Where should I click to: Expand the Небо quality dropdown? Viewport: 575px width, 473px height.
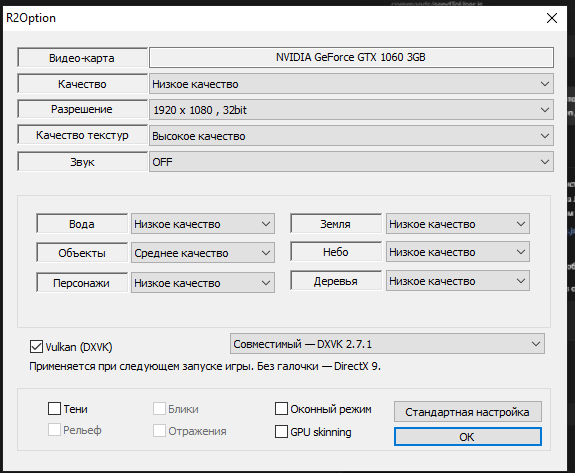(x=458, y=252)
